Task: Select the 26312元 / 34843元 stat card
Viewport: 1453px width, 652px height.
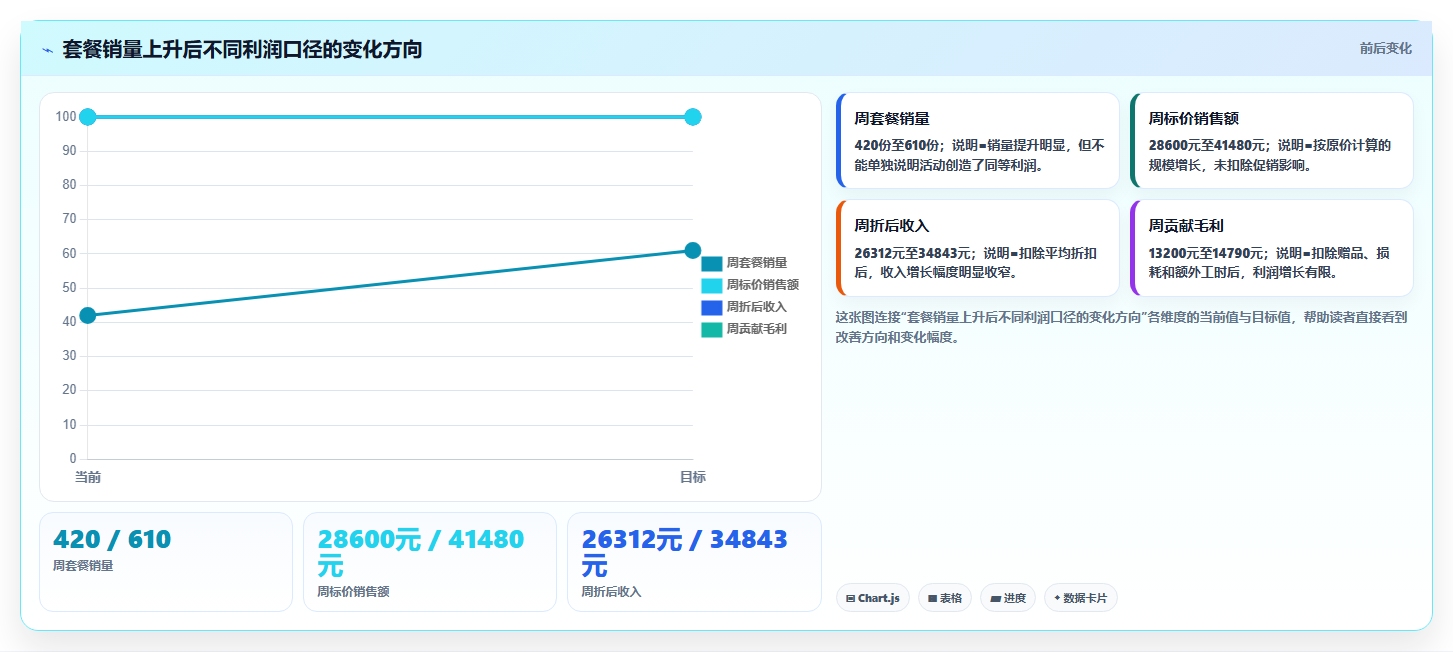Action: [x=694, y=562]
